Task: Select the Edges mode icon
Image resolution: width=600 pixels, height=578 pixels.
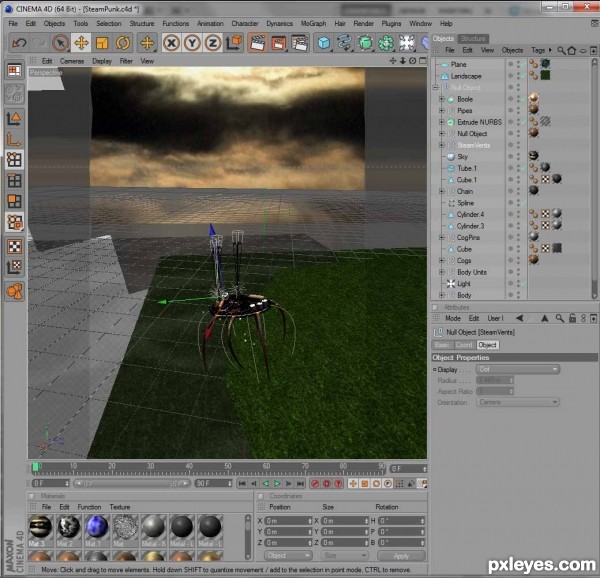Action: tap(15, 180)
